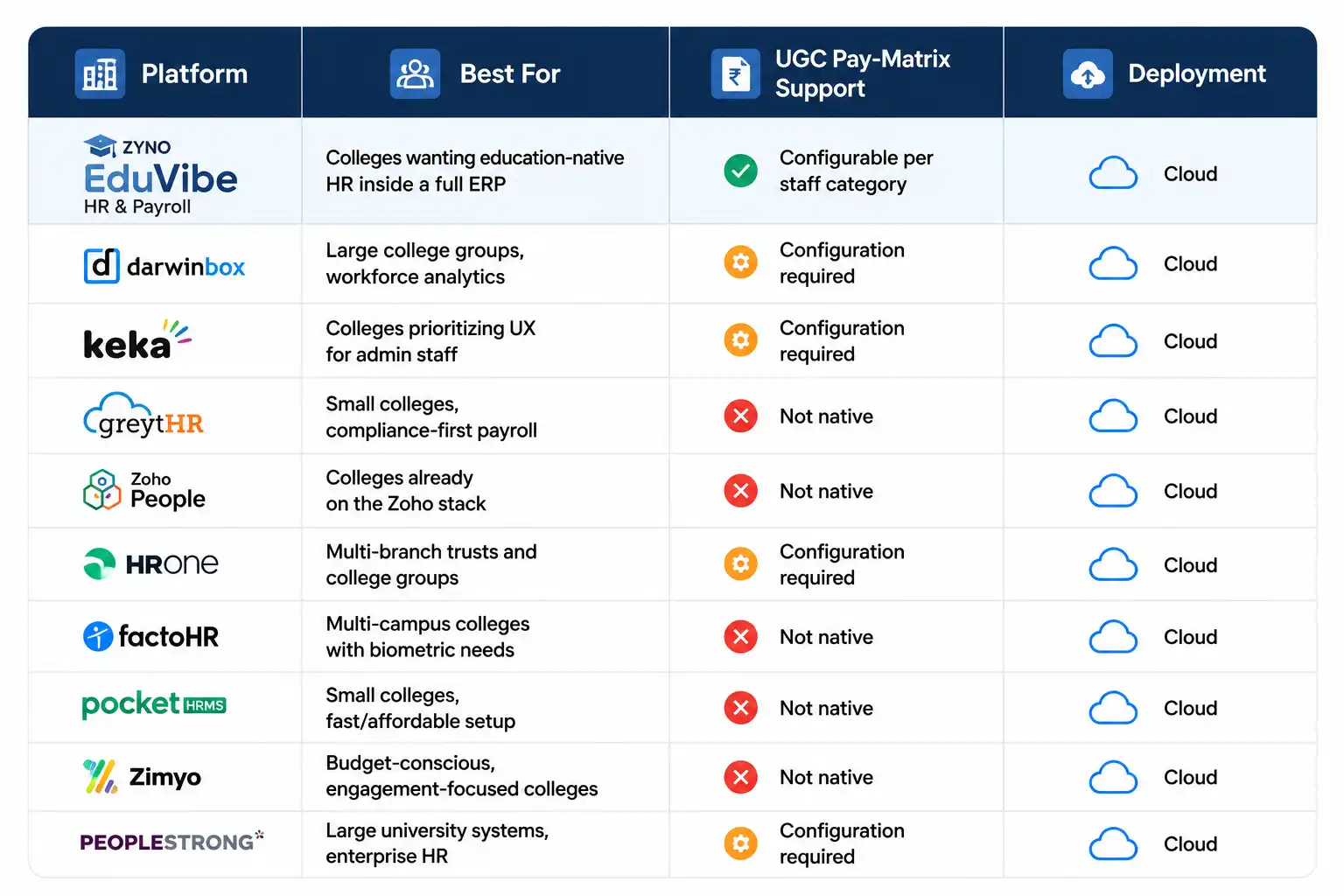Image resolution: width=1344 pixels, height=896 pixels.
Task: Click red cross icon in Zimyo row
Action: click(x=741, y=777)
